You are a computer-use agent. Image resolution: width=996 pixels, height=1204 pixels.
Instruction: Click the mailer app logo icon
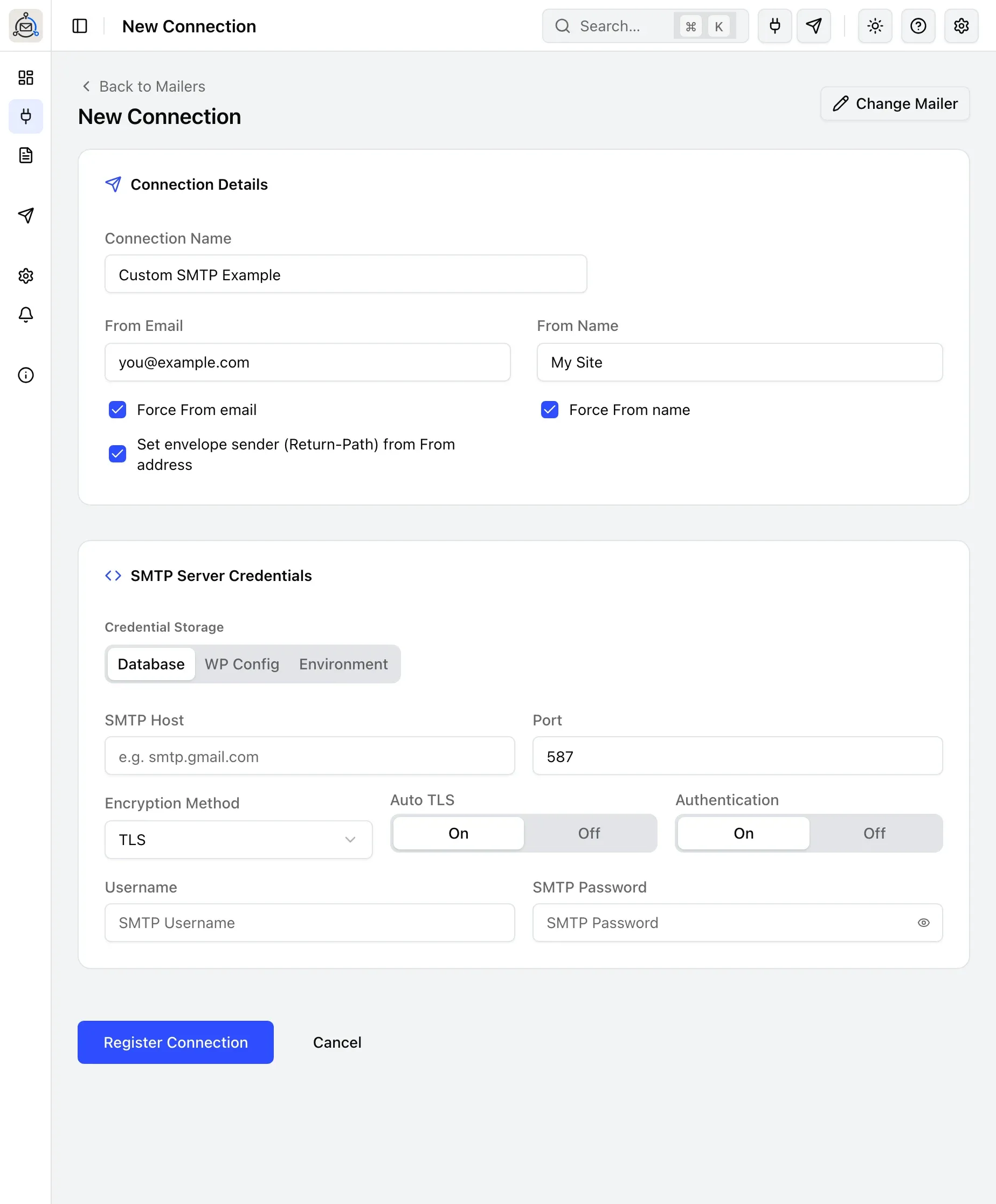pyautogui.click(x=26, y=26)
